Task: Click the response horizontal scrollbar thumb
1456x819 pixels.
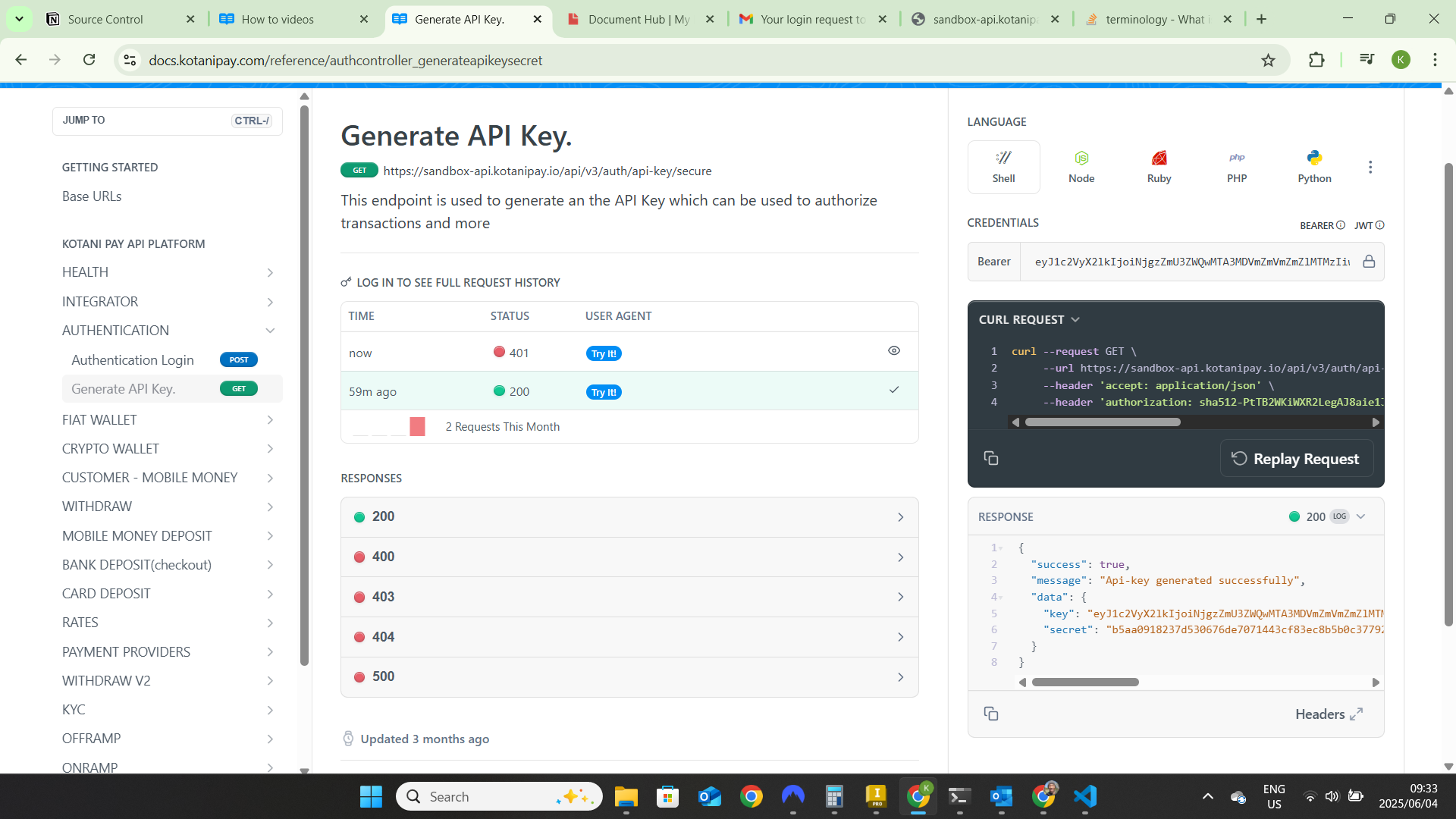Action: pyautogui.click(x=1085, y=682)
